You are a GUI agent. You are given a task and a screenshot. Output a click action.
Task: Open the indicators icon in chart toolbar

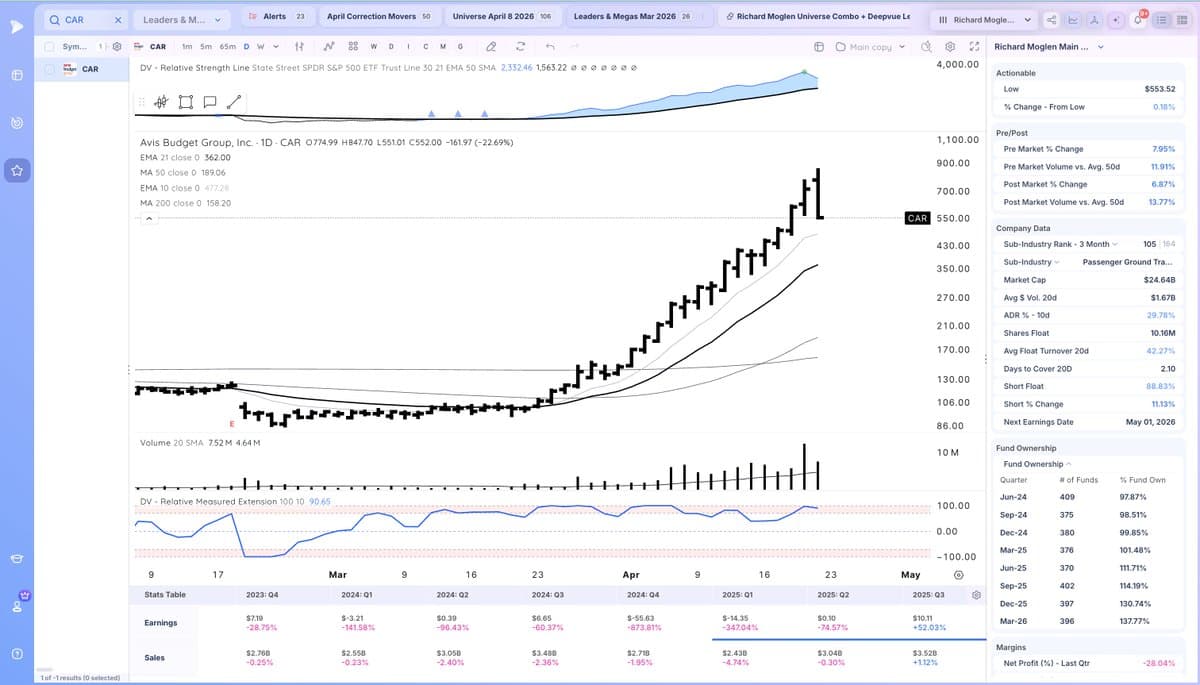click(328, 46)
